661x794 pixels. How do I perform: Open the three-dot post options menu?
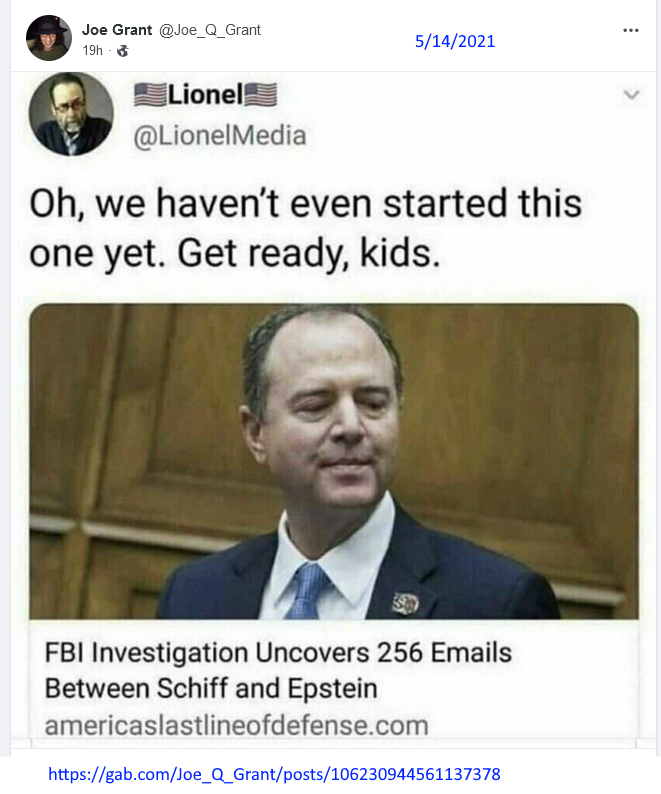coord(631,30)
